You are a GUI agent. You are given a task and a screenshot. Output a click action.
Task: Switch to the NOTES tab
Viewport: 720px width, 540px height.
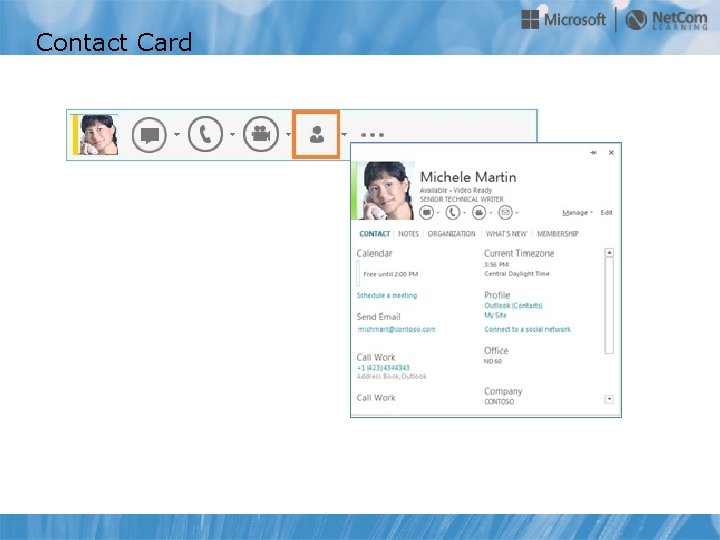(x=408, y=234)
